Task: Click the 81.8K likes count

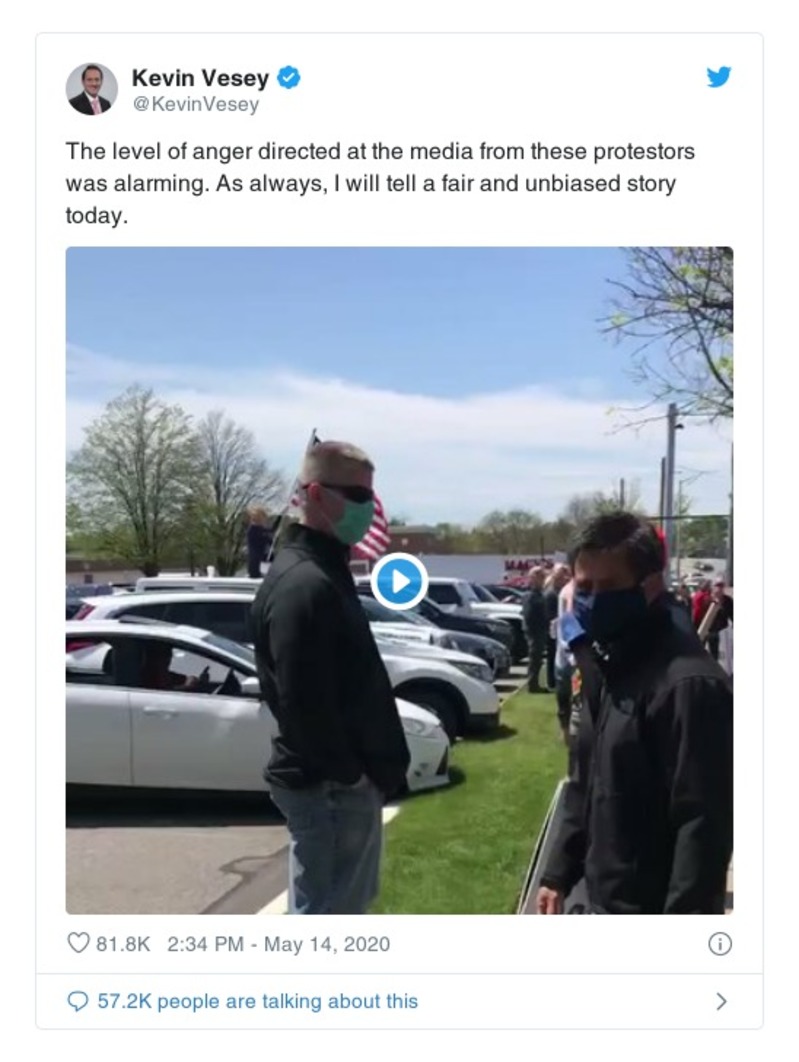Action: coord(123,943)
